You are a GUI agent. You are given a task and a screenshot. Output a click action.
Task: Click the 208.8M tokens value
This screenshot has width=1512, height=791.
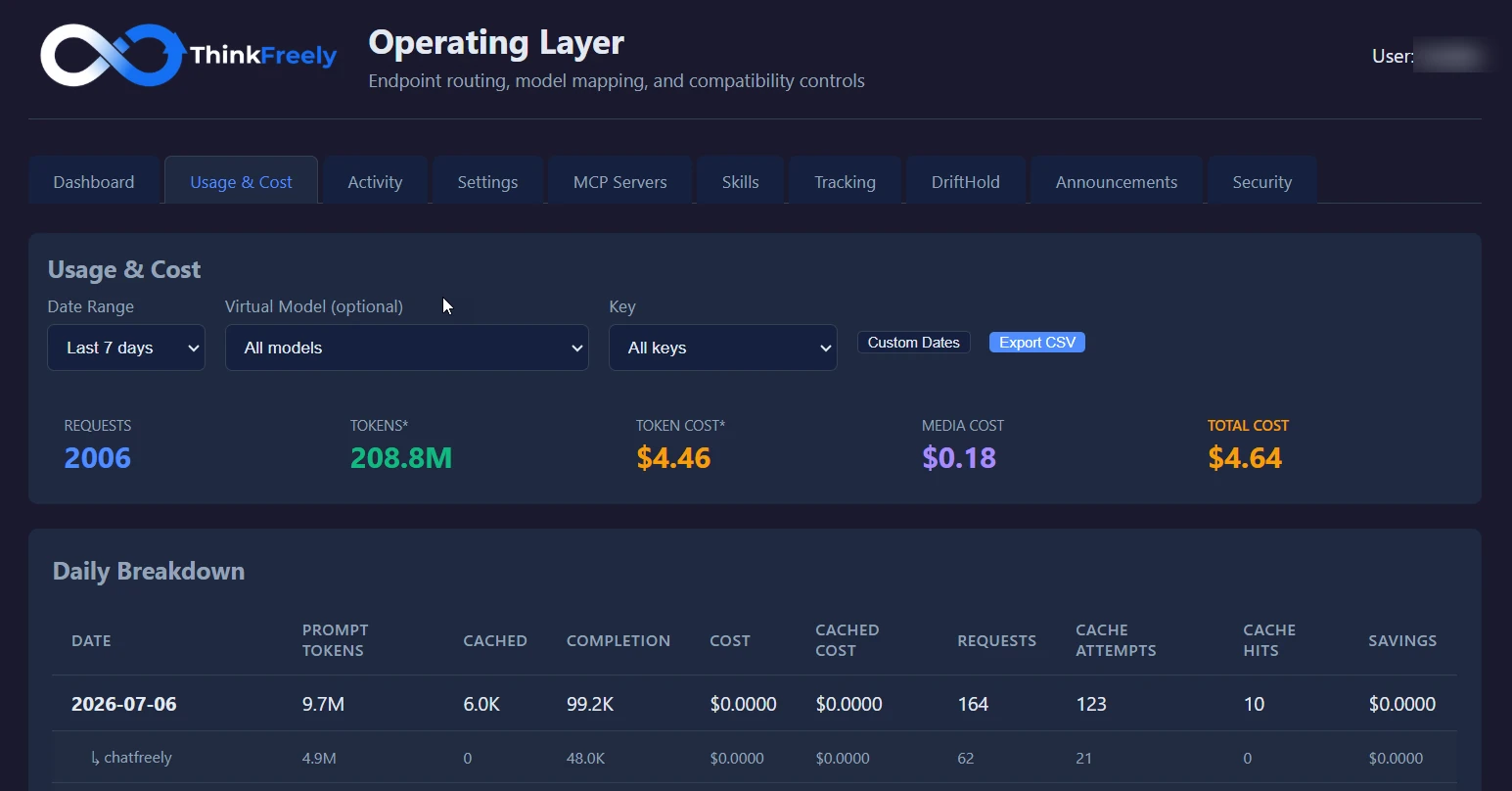(x=401, y=457)
